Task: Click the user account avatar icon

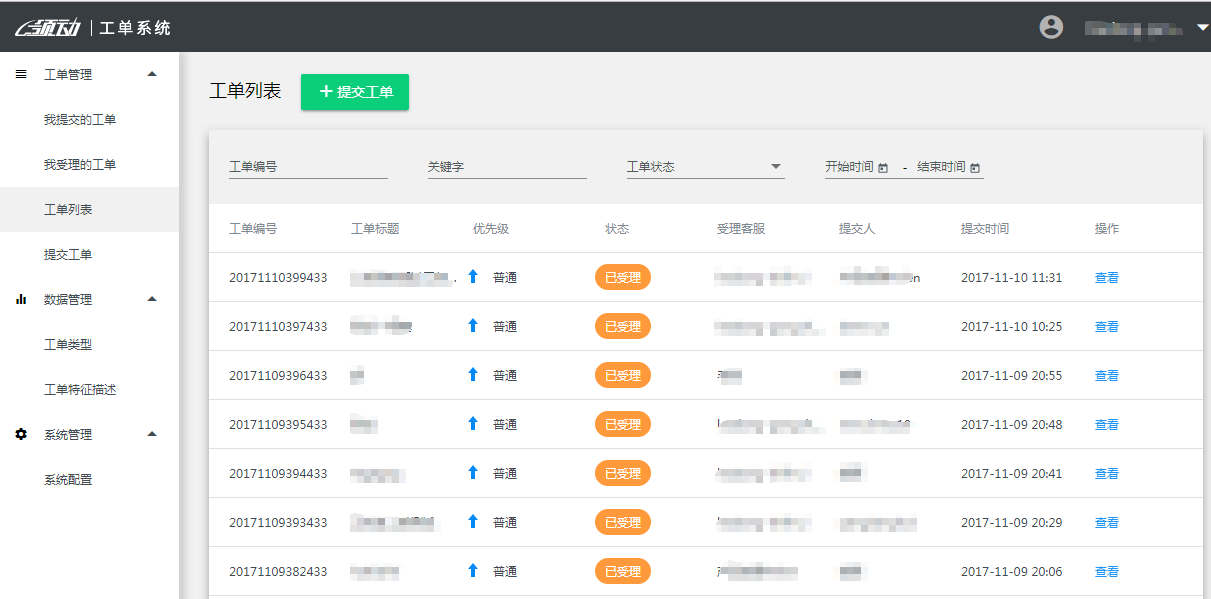Action: coord(1051,27)
